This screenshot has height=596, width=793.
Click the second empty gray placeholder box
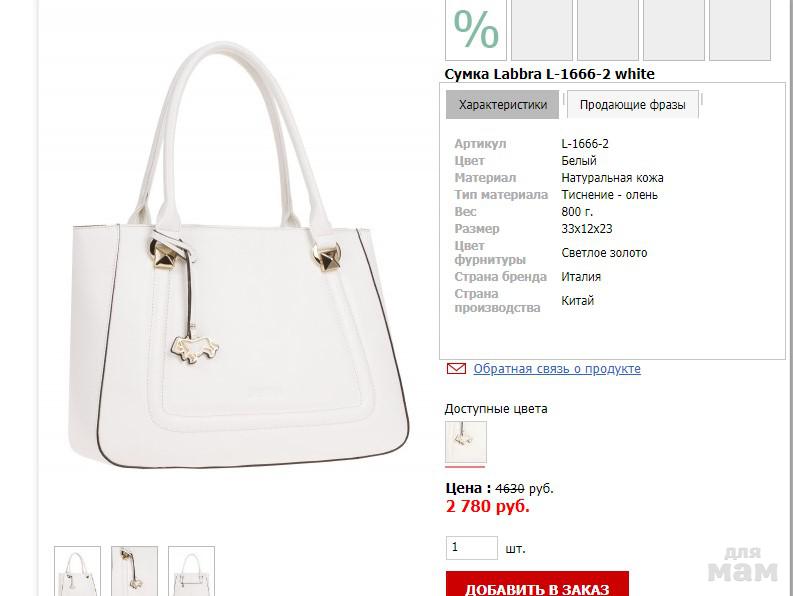click(x=542, y=29)
